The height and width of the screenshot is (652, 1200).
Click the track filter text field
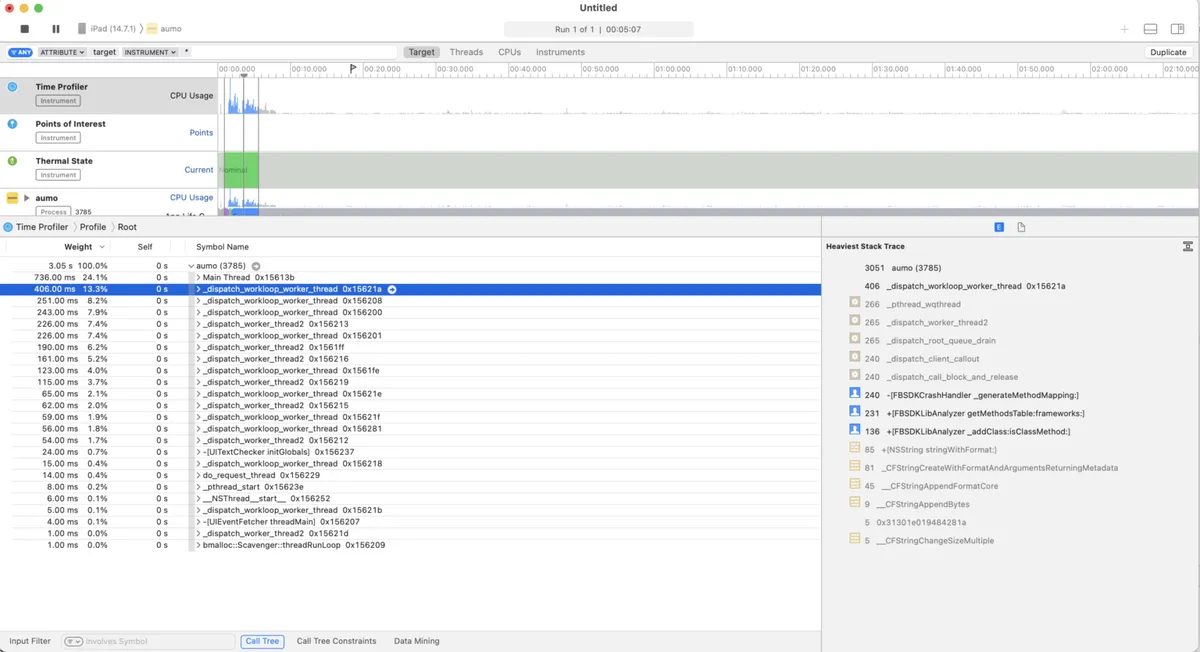292,52
